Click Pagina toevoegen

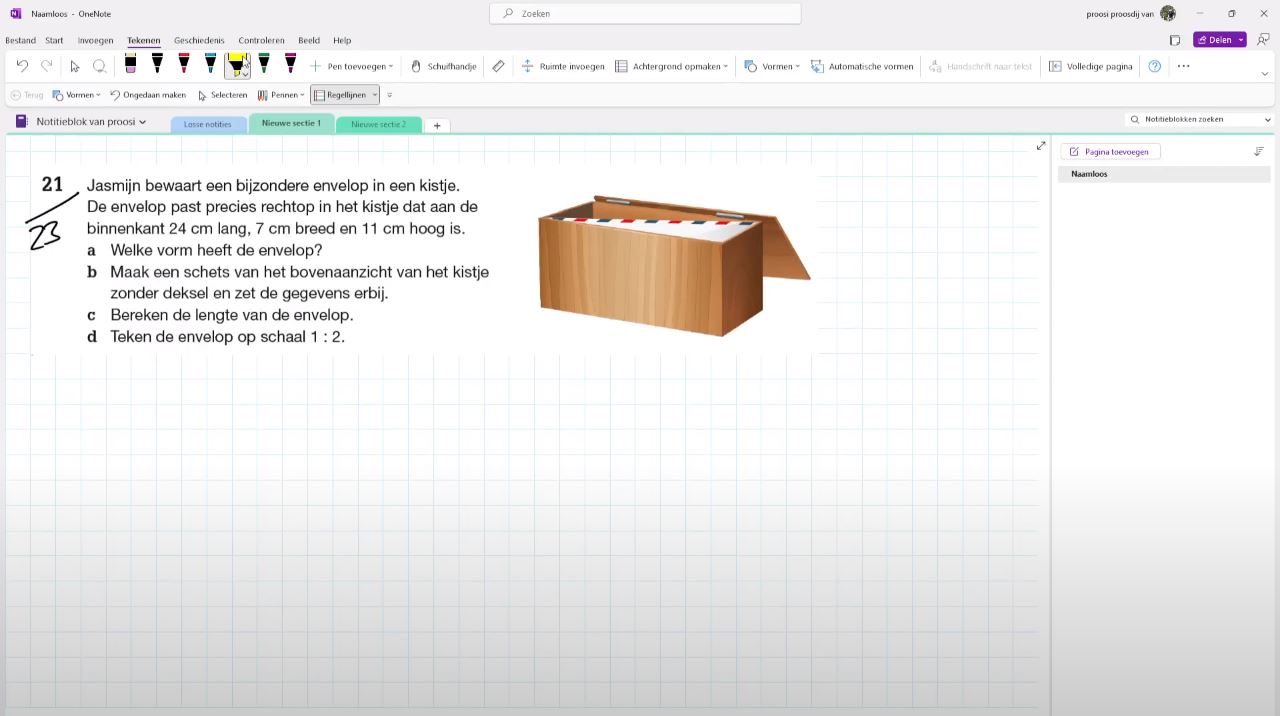[x=1110, y=152]
